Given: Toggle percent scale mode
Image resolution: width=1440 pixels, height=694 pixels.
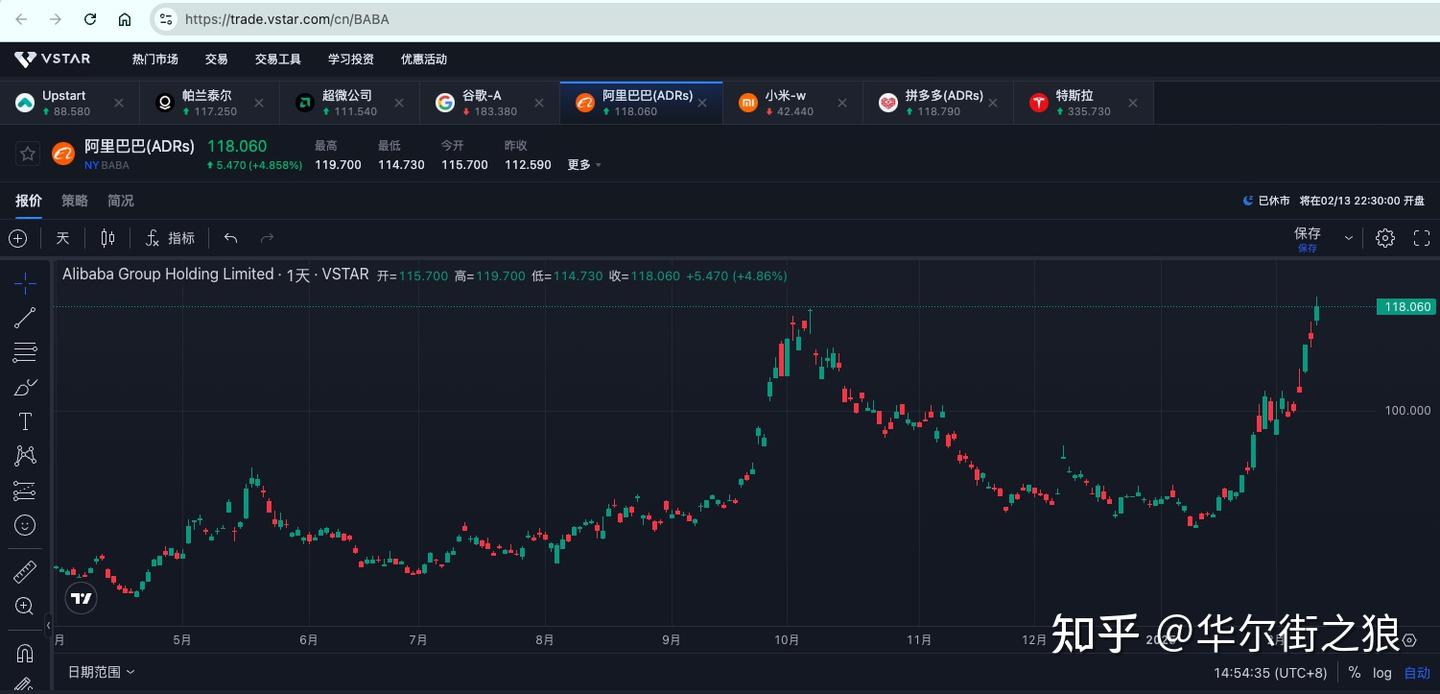Looking at the screenshot, I should 1354,673.
